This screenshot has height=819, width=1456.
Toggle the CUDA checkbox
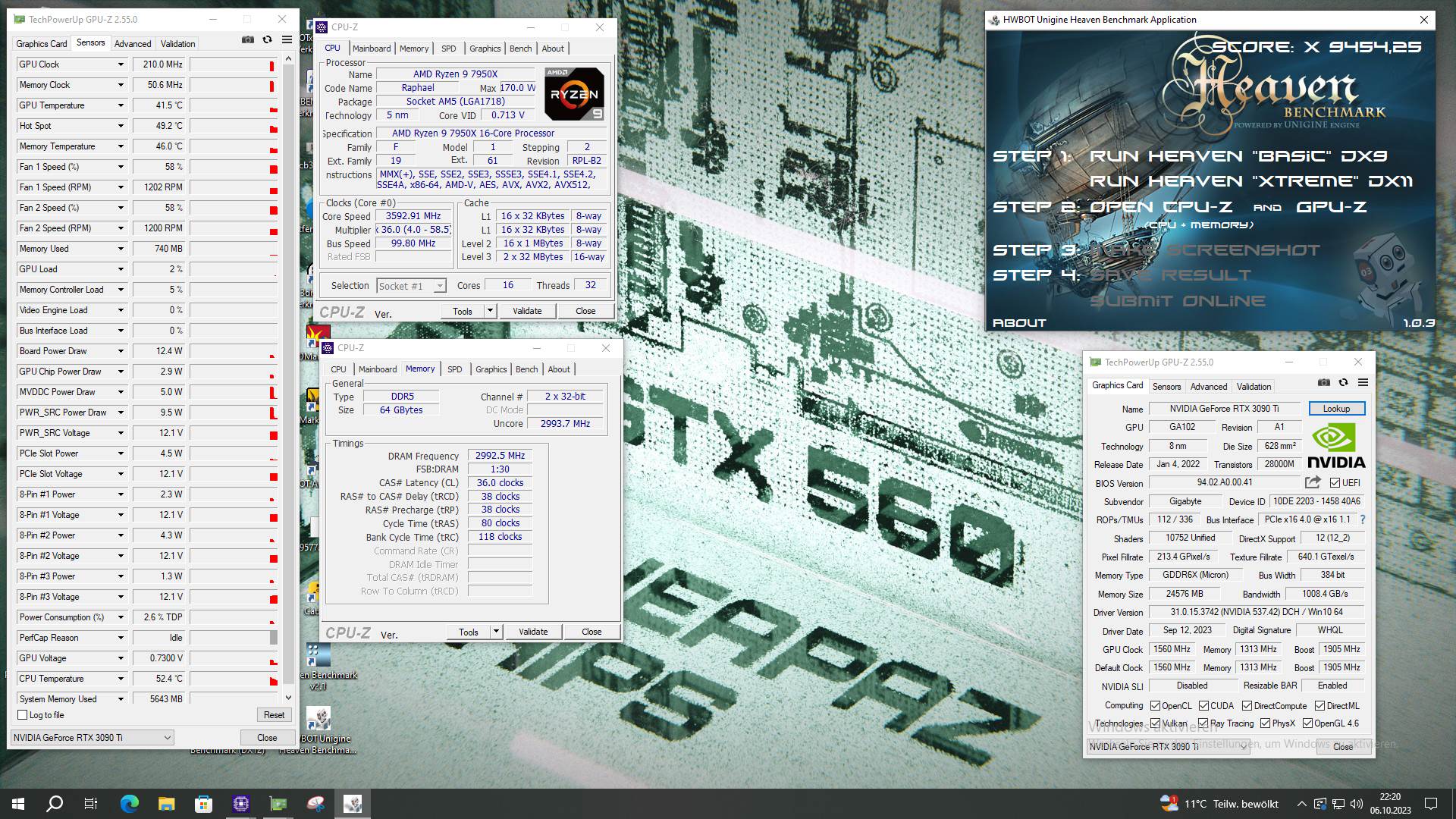[x=1203, y=706]
